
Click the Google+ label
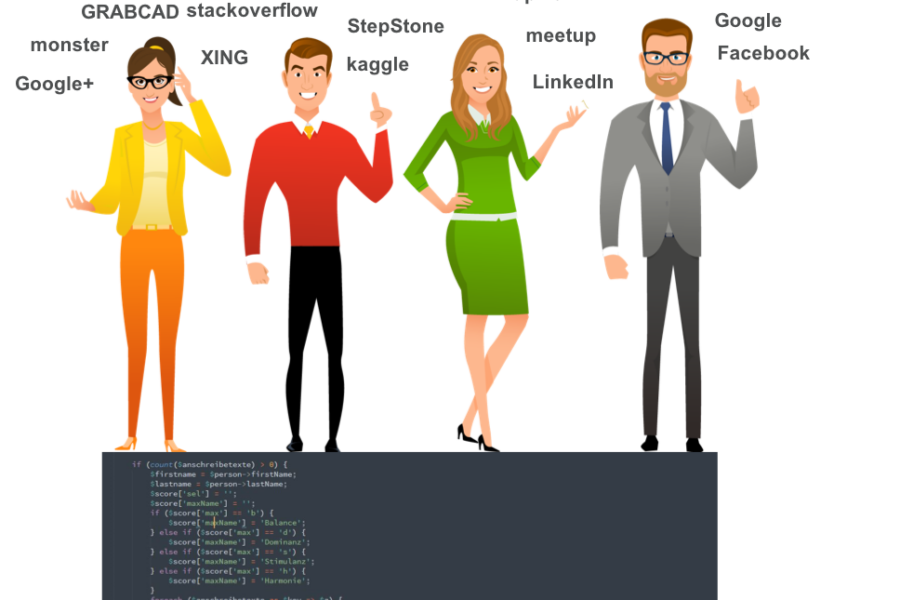click(x=54, y=84)
